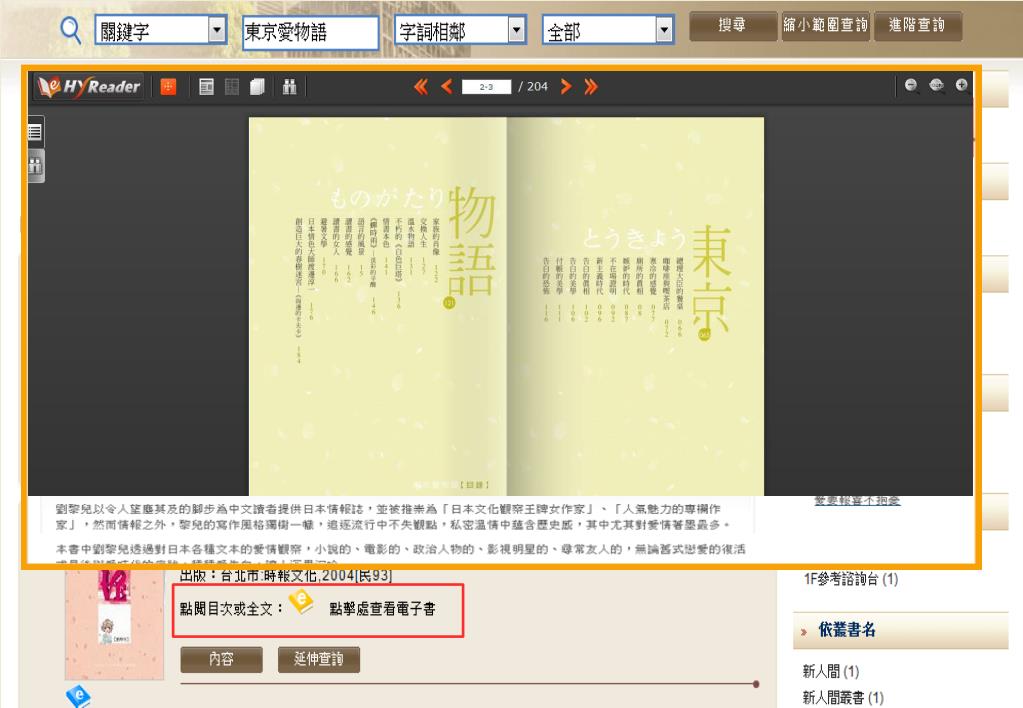Click the right page of the book (東京)

click(635, 307)
